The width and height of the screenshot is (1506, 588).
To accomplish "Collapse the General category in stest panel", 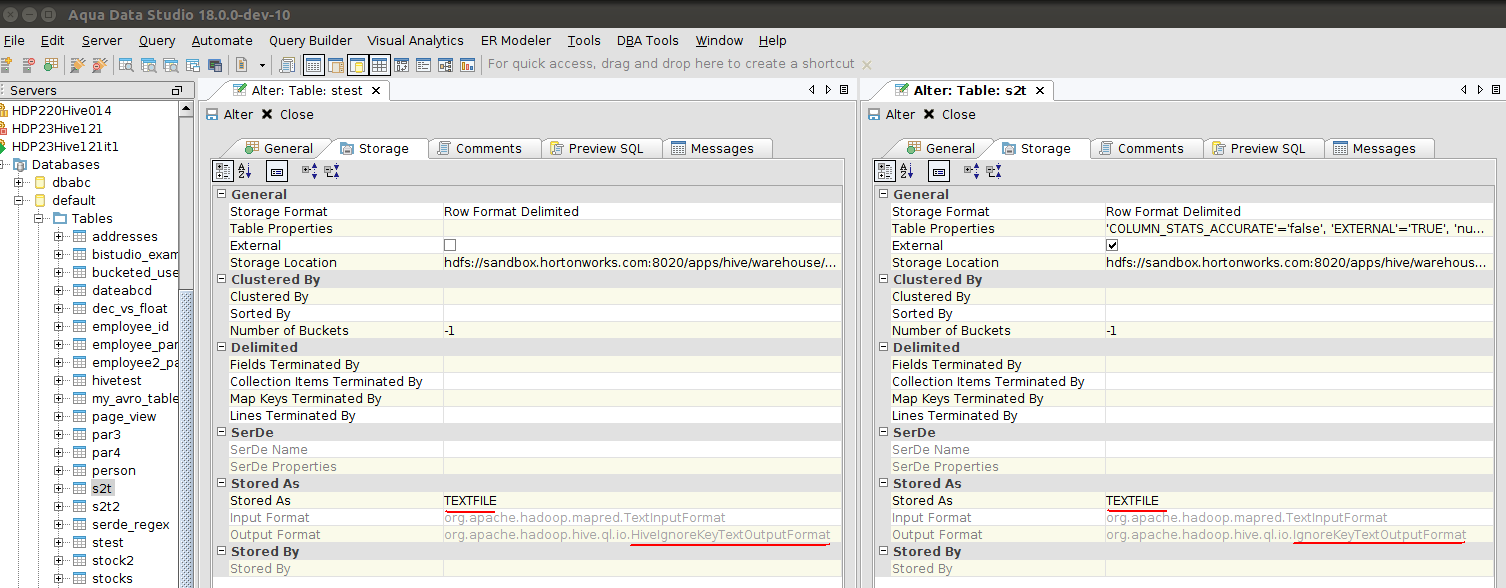I will coord(221,194).
